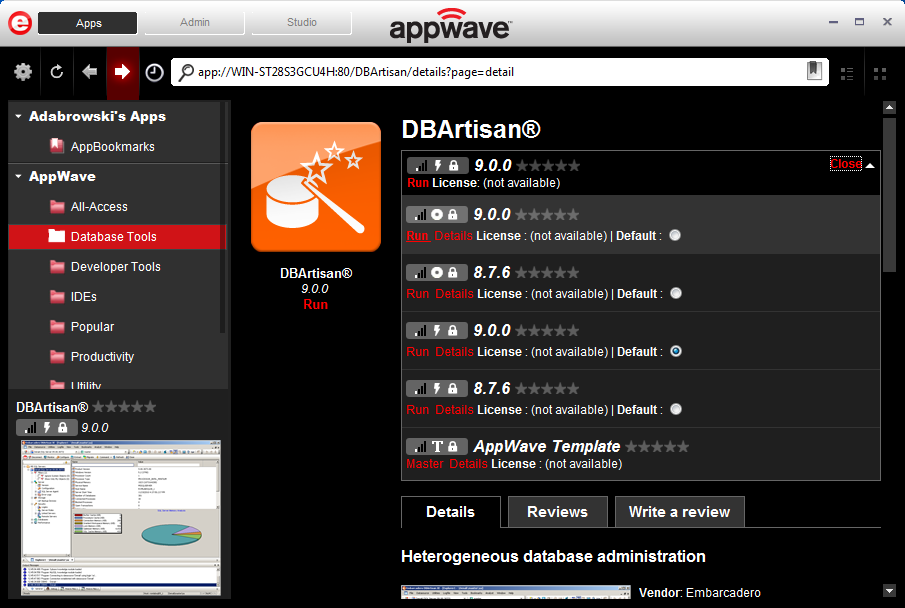Click the bookmark icon in the address bar
The height and width of the screenshot is (608, 905).
tap(814, 71)
